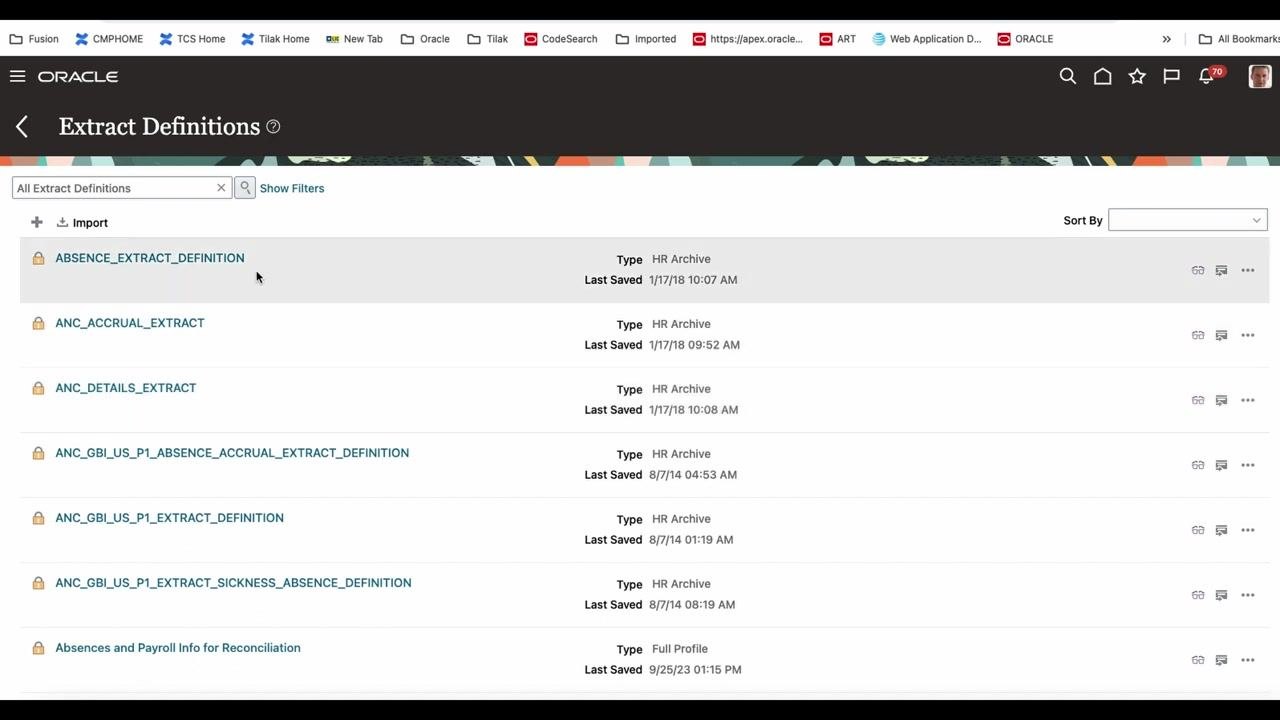Click lock icon beside ANC_ACCRUAL_EXTRACT
1280x720 pixels.
38,323
